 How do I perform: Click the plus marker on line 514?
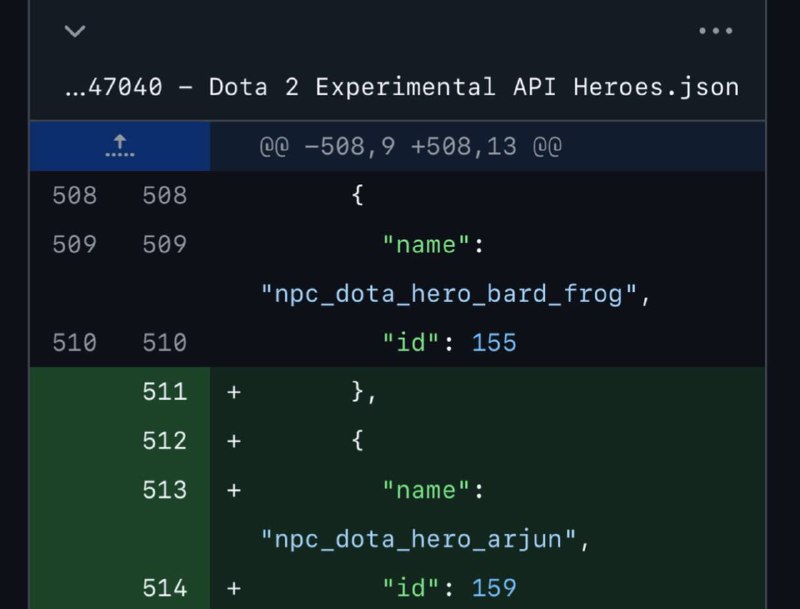click(x=234, y=588)
